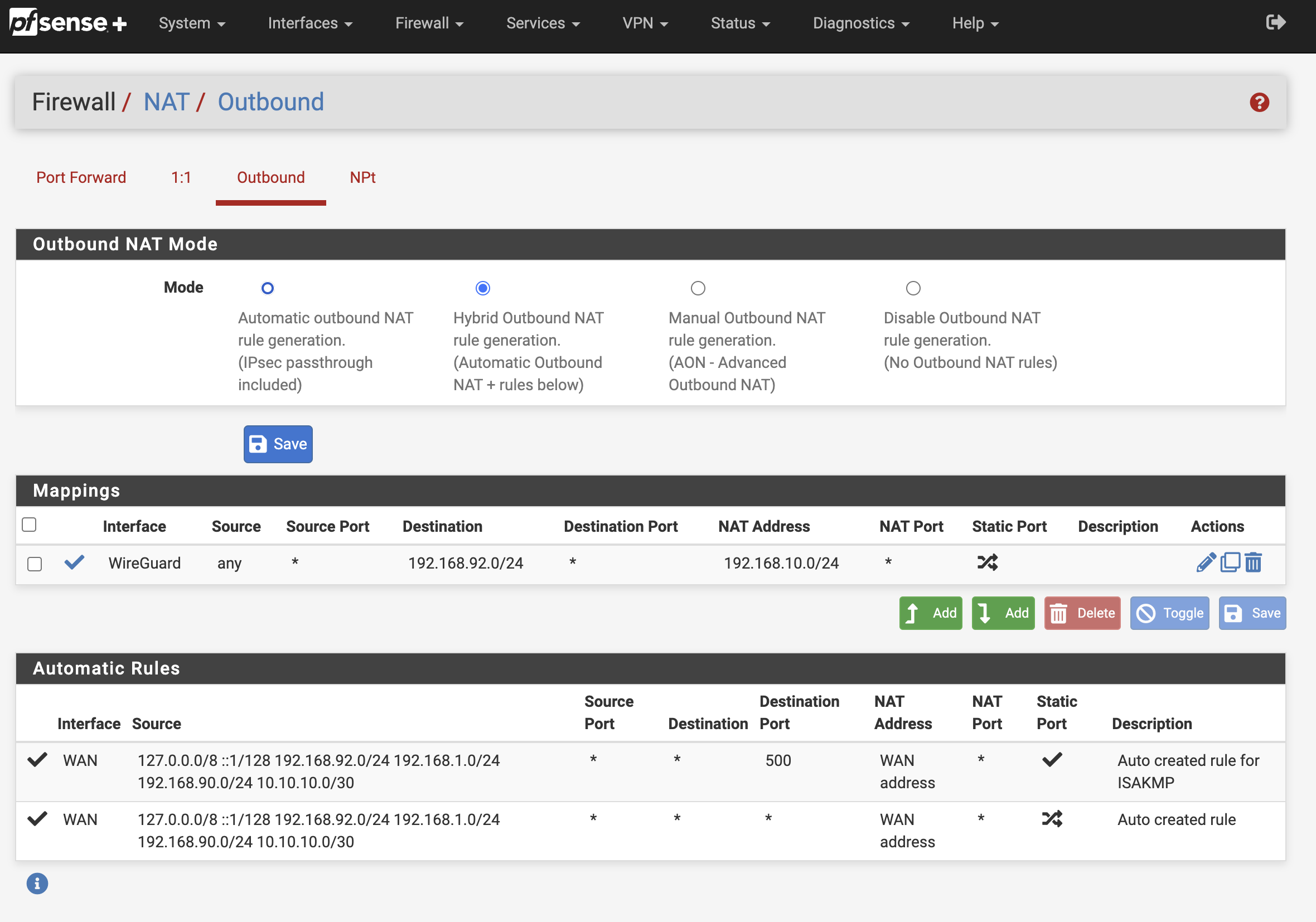Image resolution: width=1316 pixels, height=922 pixels.
Task: Open the VPN dropdown menu
Action: pyautogui.click(x=645, y=23)
